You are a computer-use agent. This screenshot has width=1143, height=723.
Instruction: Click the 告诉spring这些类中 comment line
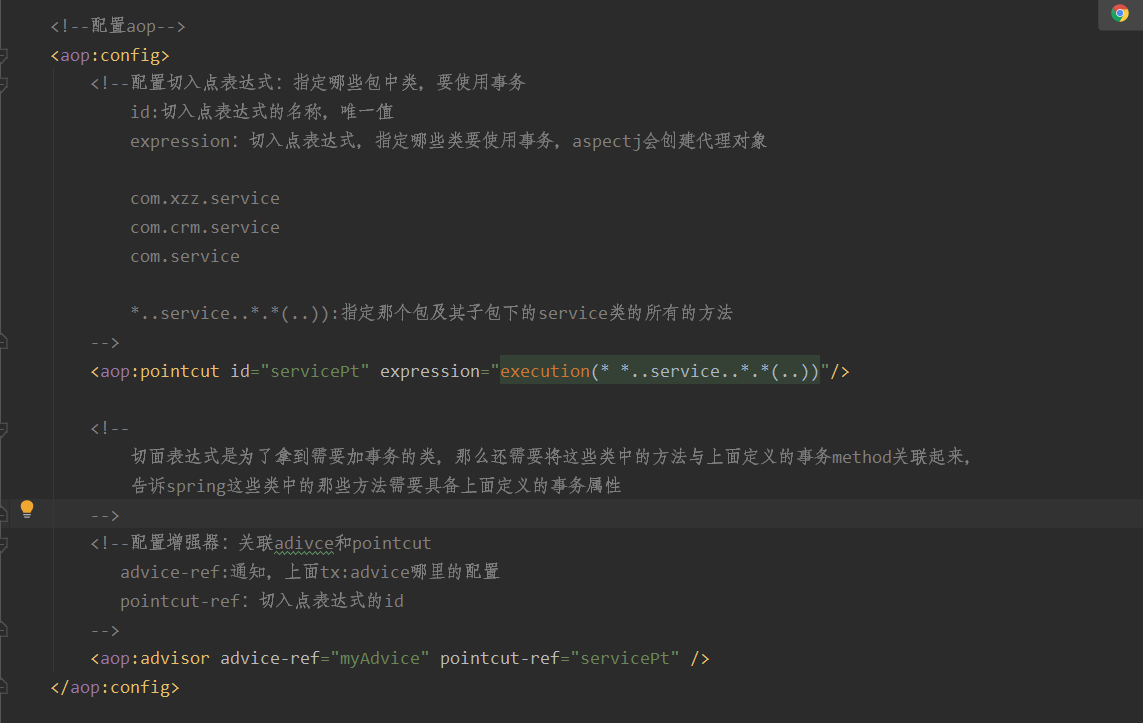(375, 485)
